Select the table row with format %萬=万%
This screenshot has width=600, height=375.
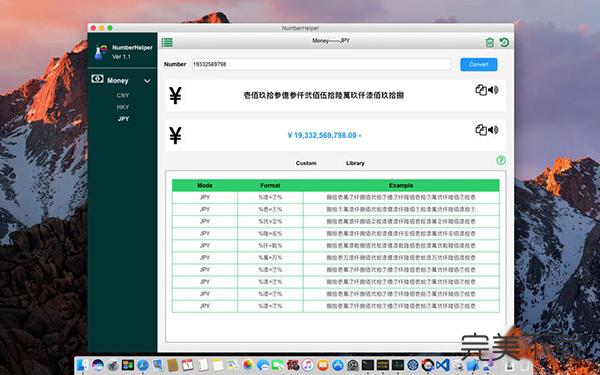pos(336,258)
